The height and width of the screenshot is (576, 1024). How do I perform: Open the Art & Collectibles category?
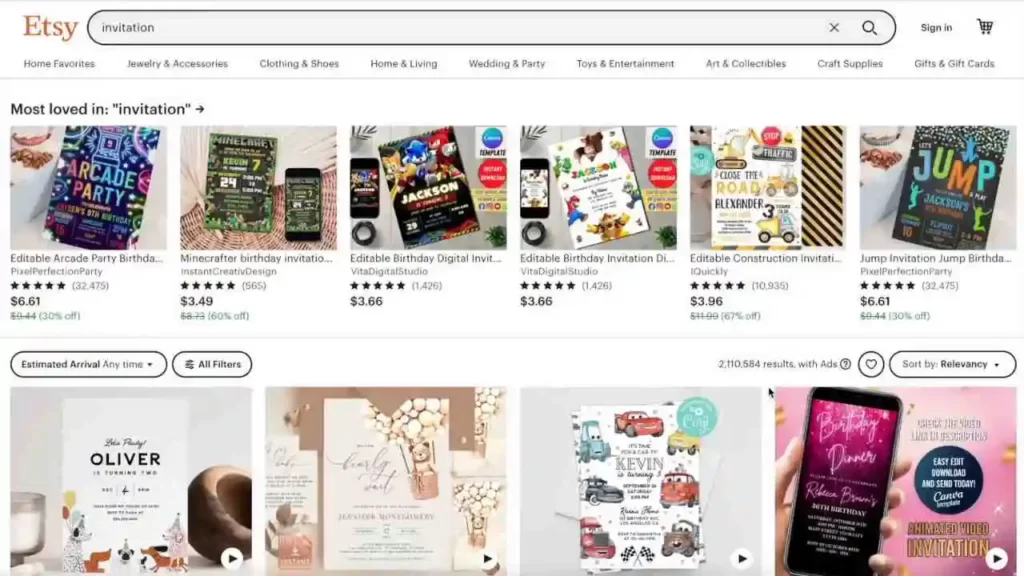click(746, 63)
